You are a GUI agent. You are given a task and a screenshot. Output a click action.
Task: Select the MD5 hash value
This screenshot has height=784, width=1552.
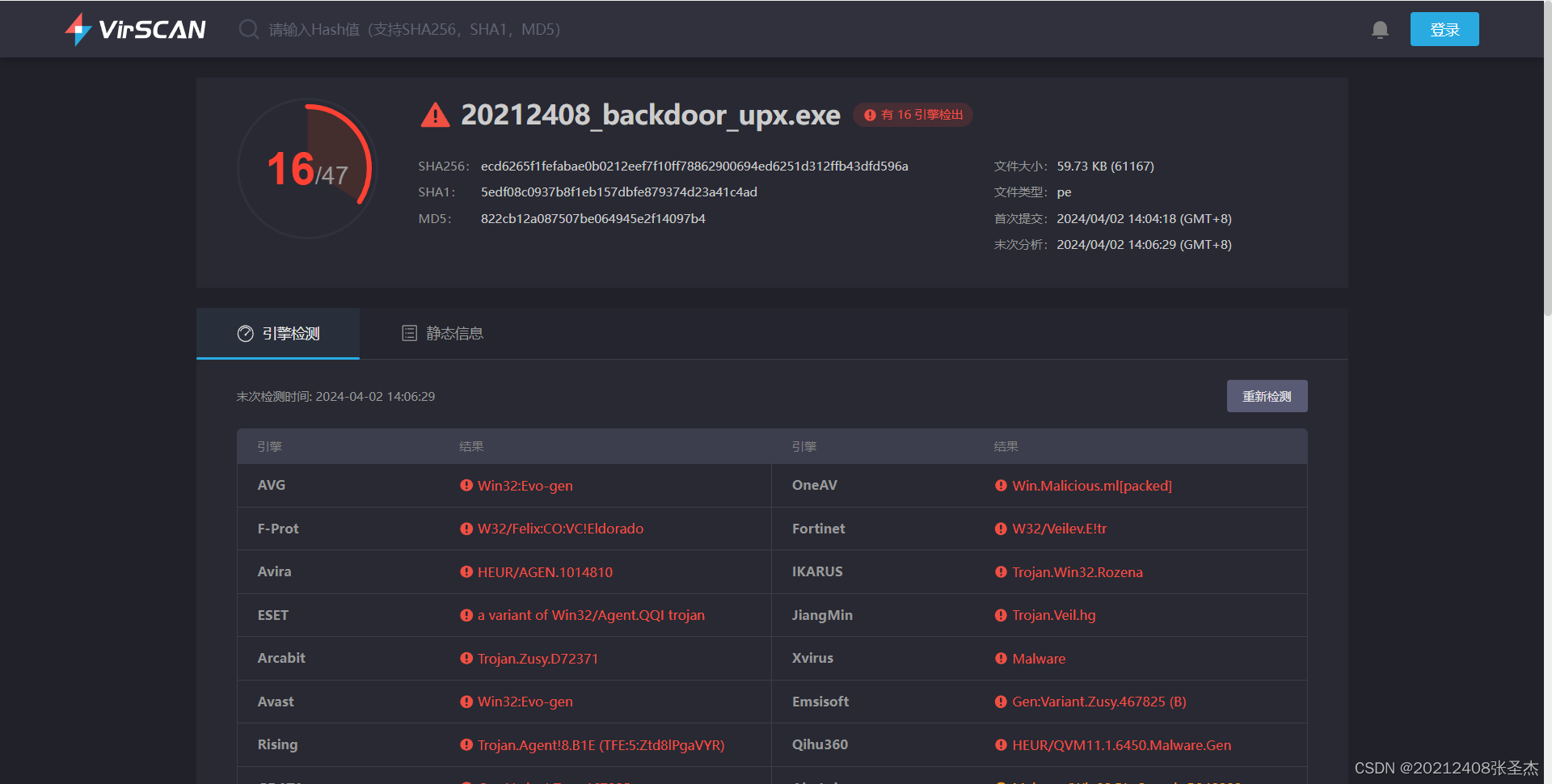593,218
